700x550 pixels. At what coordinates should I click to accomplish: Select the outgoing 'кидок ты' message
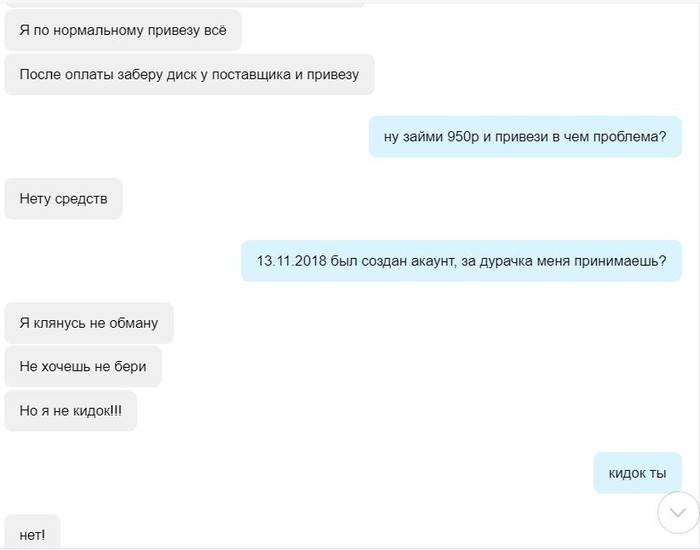638,473
